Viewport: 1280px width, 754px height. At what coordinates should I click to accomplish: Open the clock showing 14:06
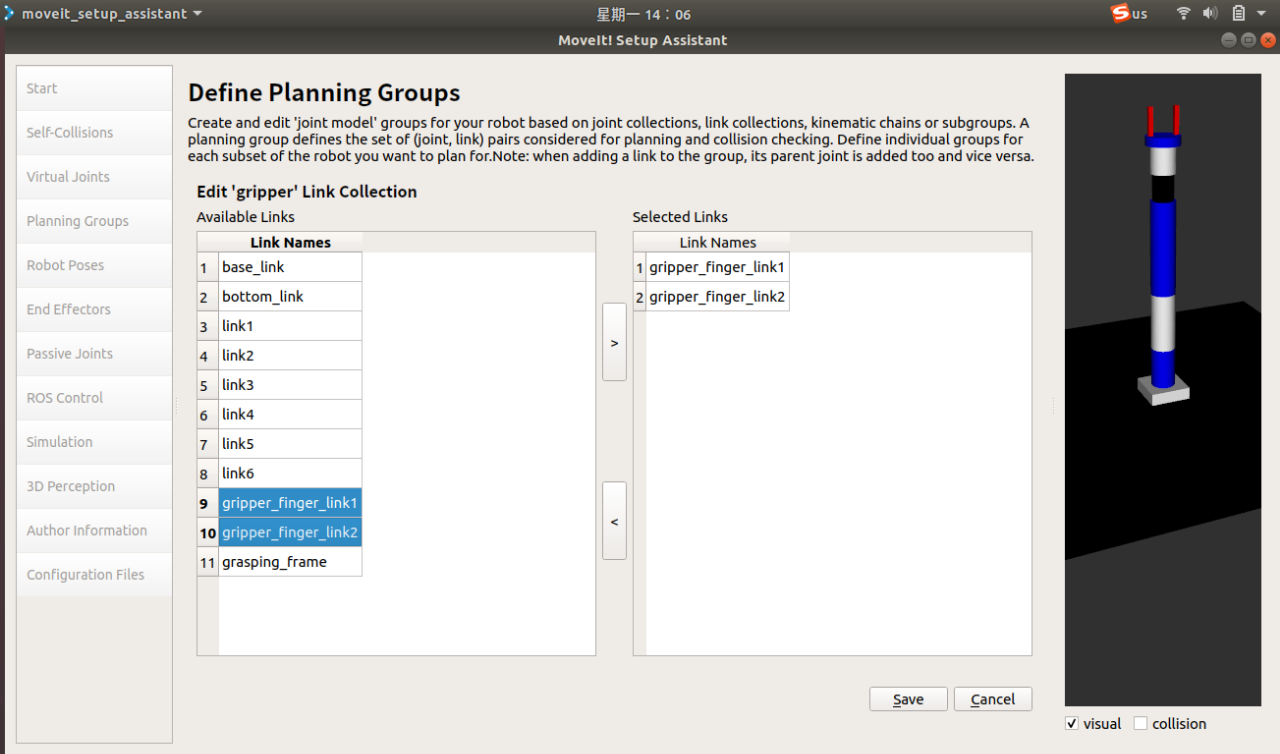tap(643, 14)
